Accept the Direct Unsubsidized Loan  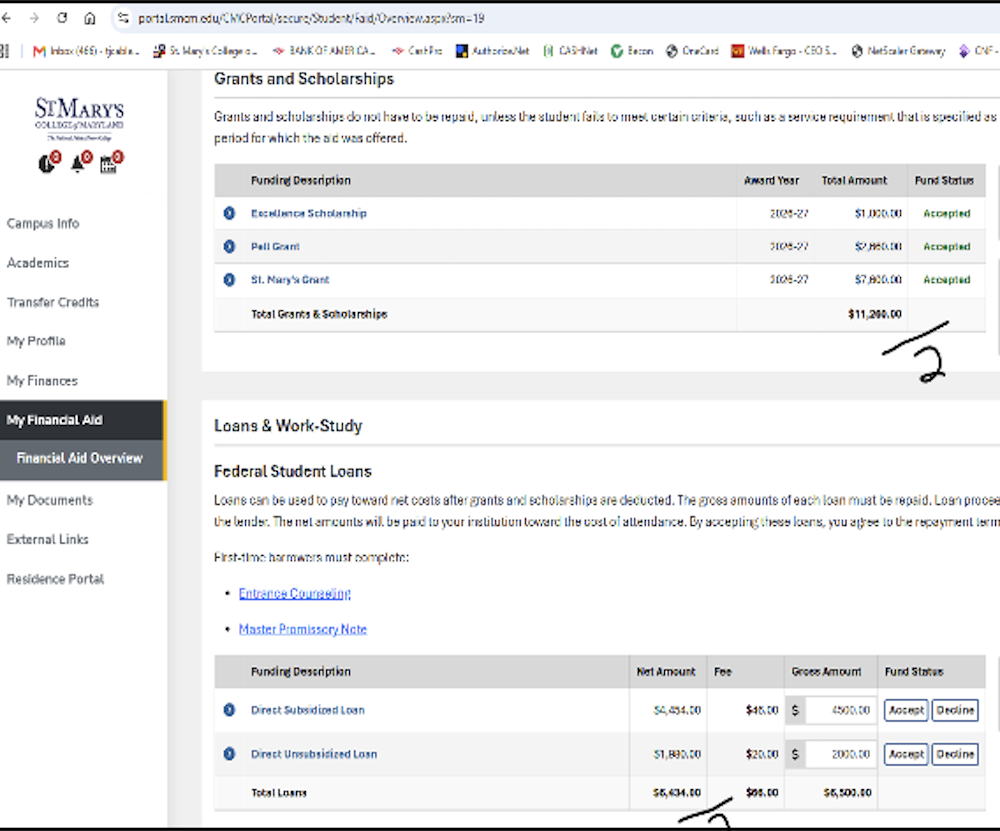[x=906, y=754]
